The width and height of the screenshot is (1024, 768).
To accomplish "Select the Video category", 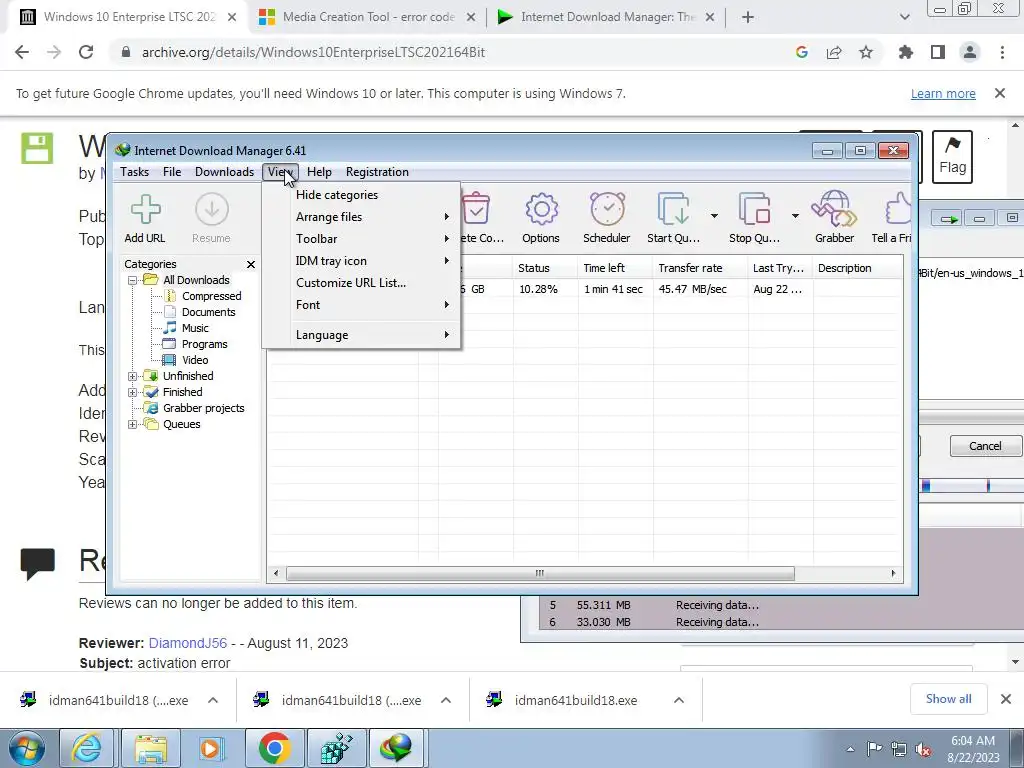I will pyautogui.click(x=195, y=360).
